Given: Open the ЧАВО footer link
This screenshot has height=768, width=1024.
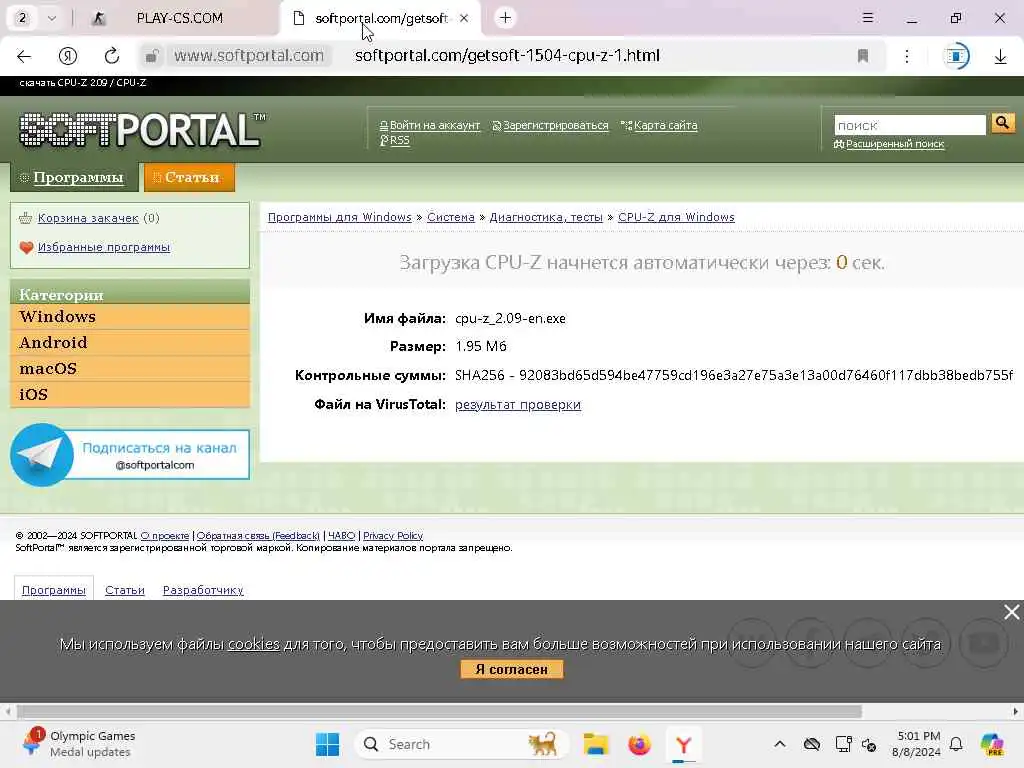Looking at the screenshot, I should click(342, 536).
